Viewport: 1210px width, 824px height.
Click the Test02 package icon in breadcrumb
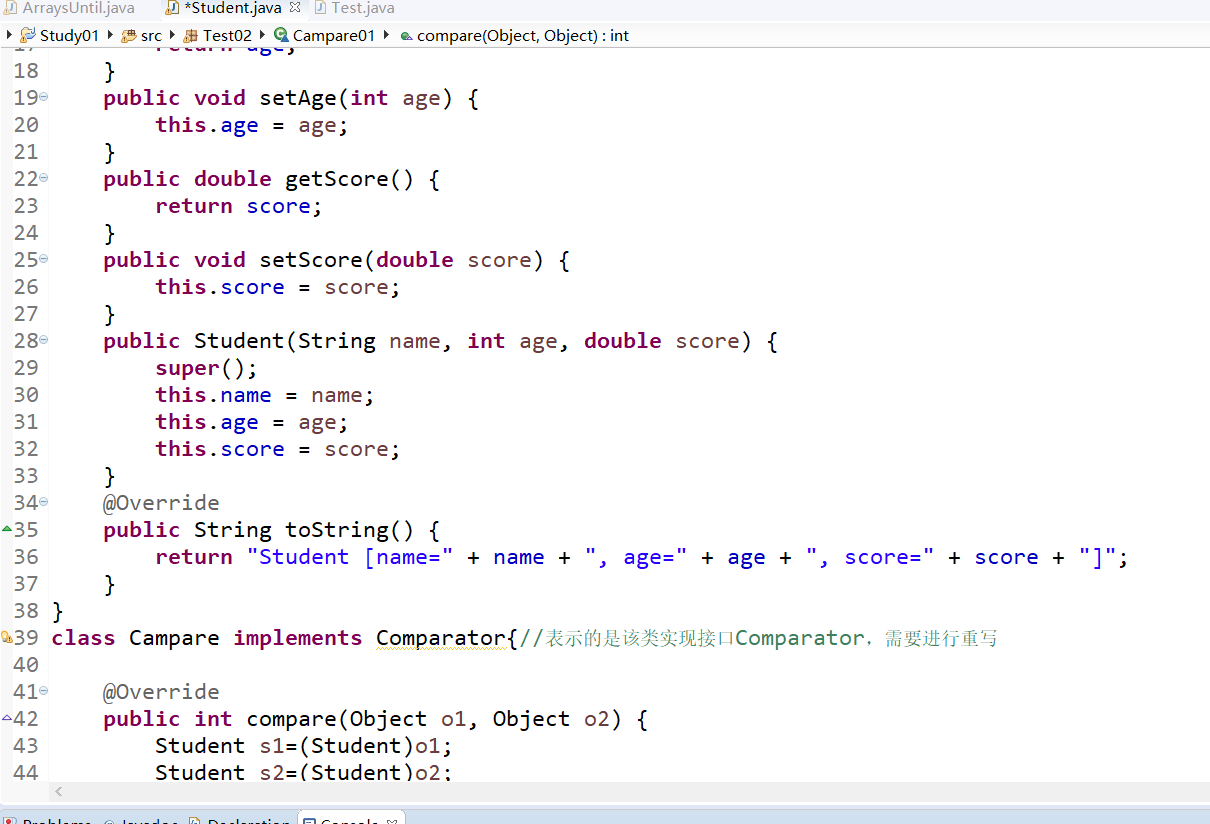[x=191, y=35]
